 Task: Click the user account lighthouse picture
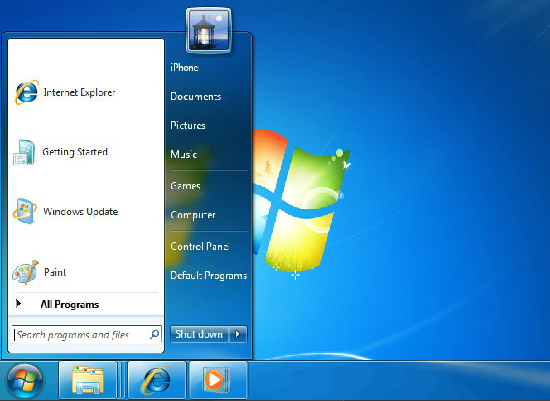(x=209, y=31)
